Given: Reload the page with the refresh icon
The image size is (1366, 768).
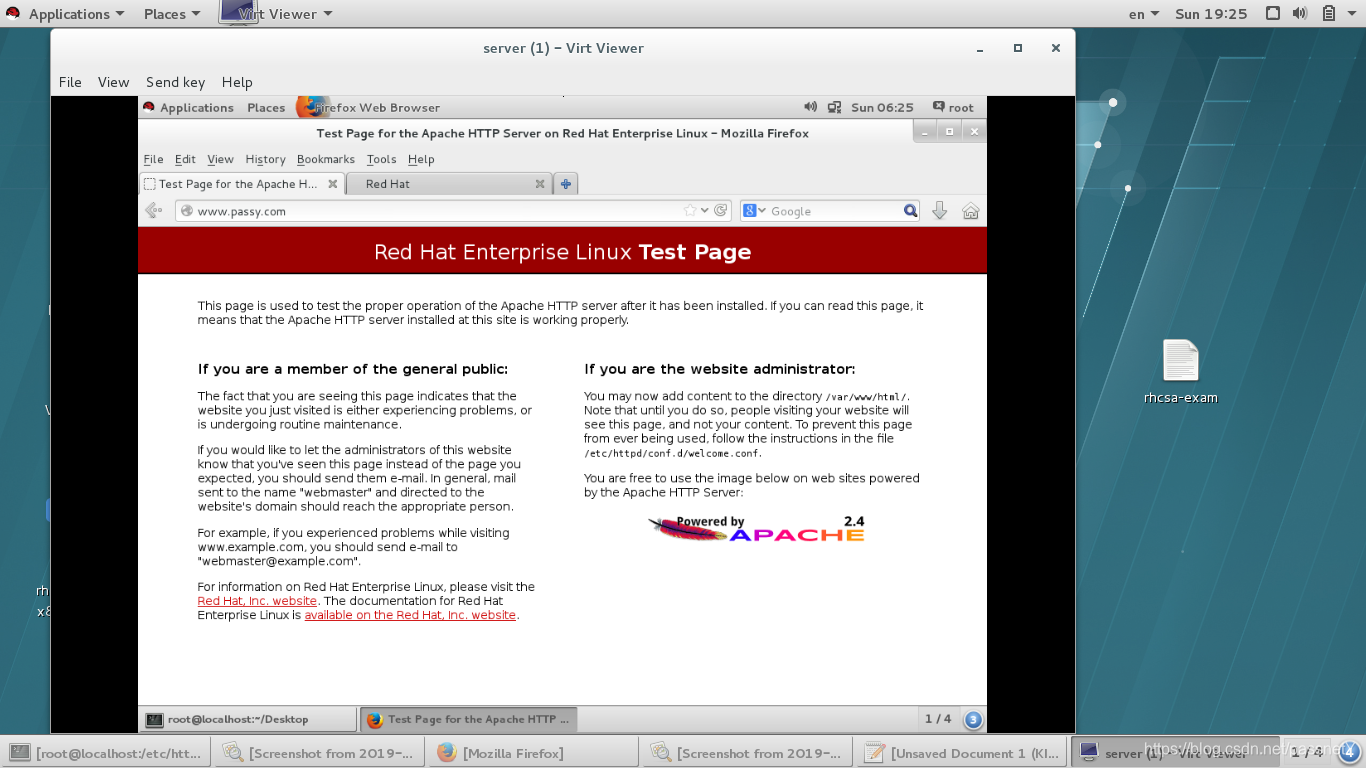Looking at the screenshot, I should click(720, 211).
